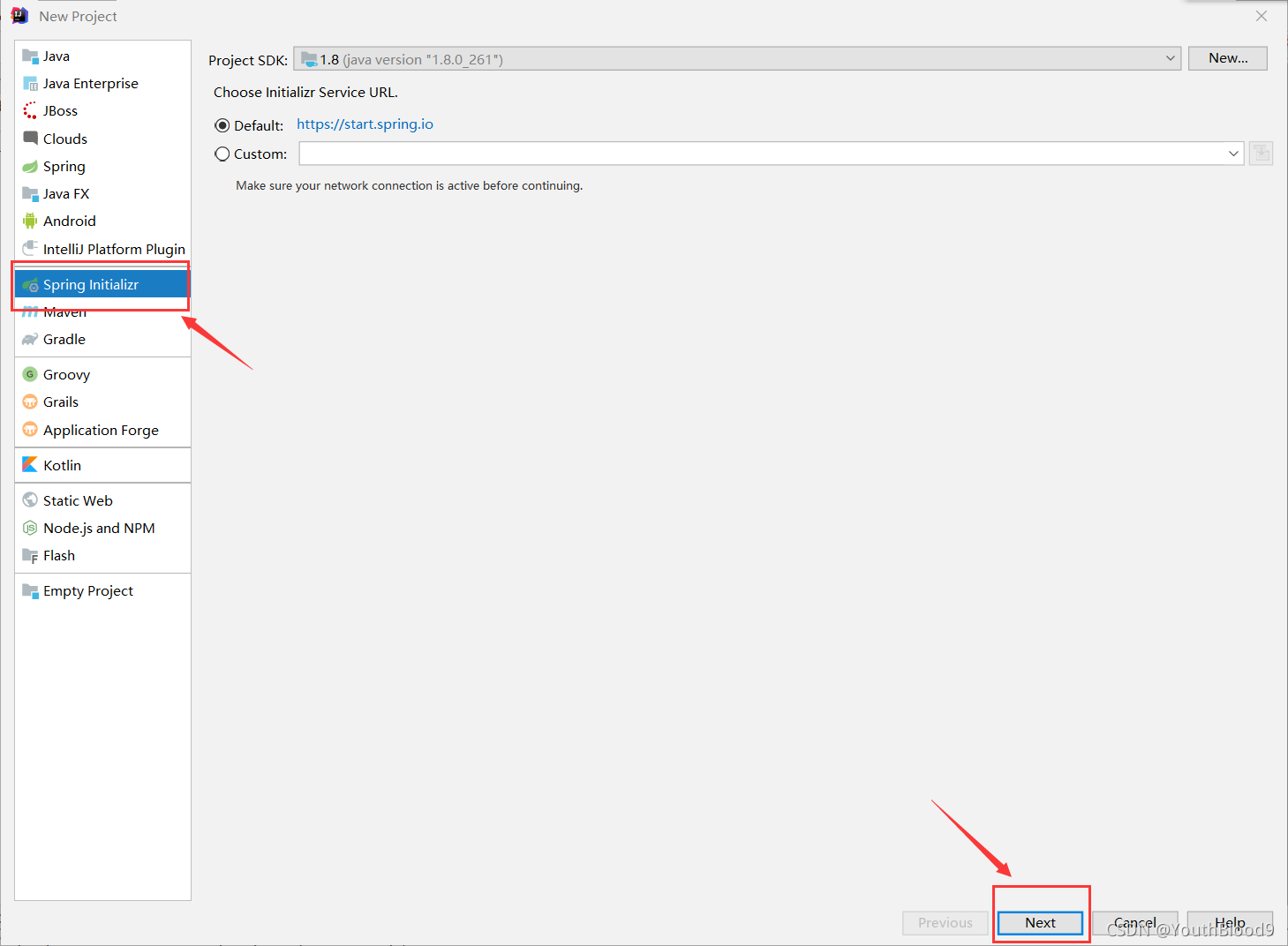Click the IntelliJ Platform Plugin icon
Image resolution: width=1288 pixels, height=946 pixels.
pos(30,249)
